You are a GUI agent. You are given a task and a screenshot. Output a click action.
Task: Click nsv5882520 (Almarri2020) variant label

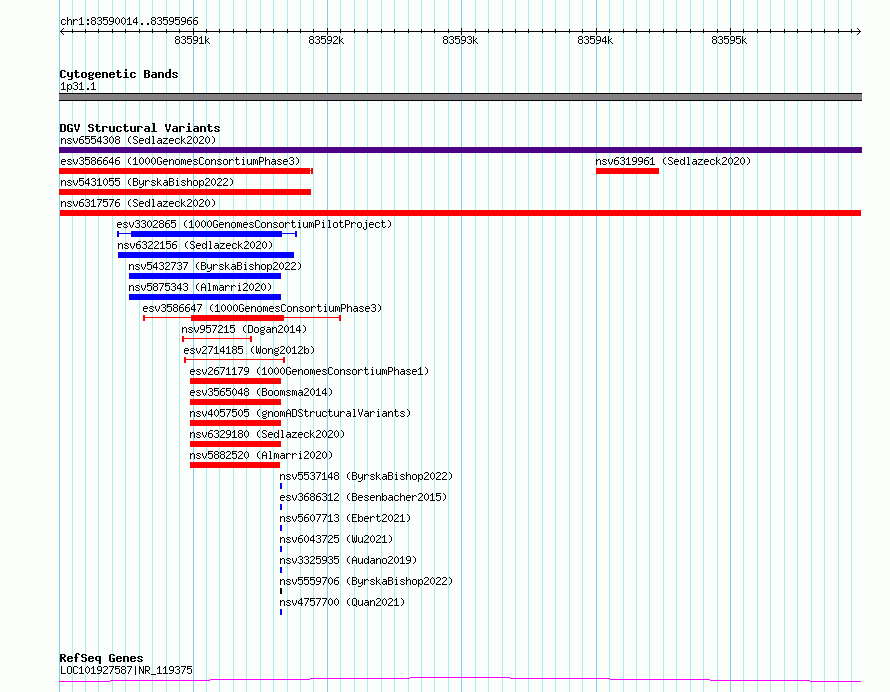261,455
